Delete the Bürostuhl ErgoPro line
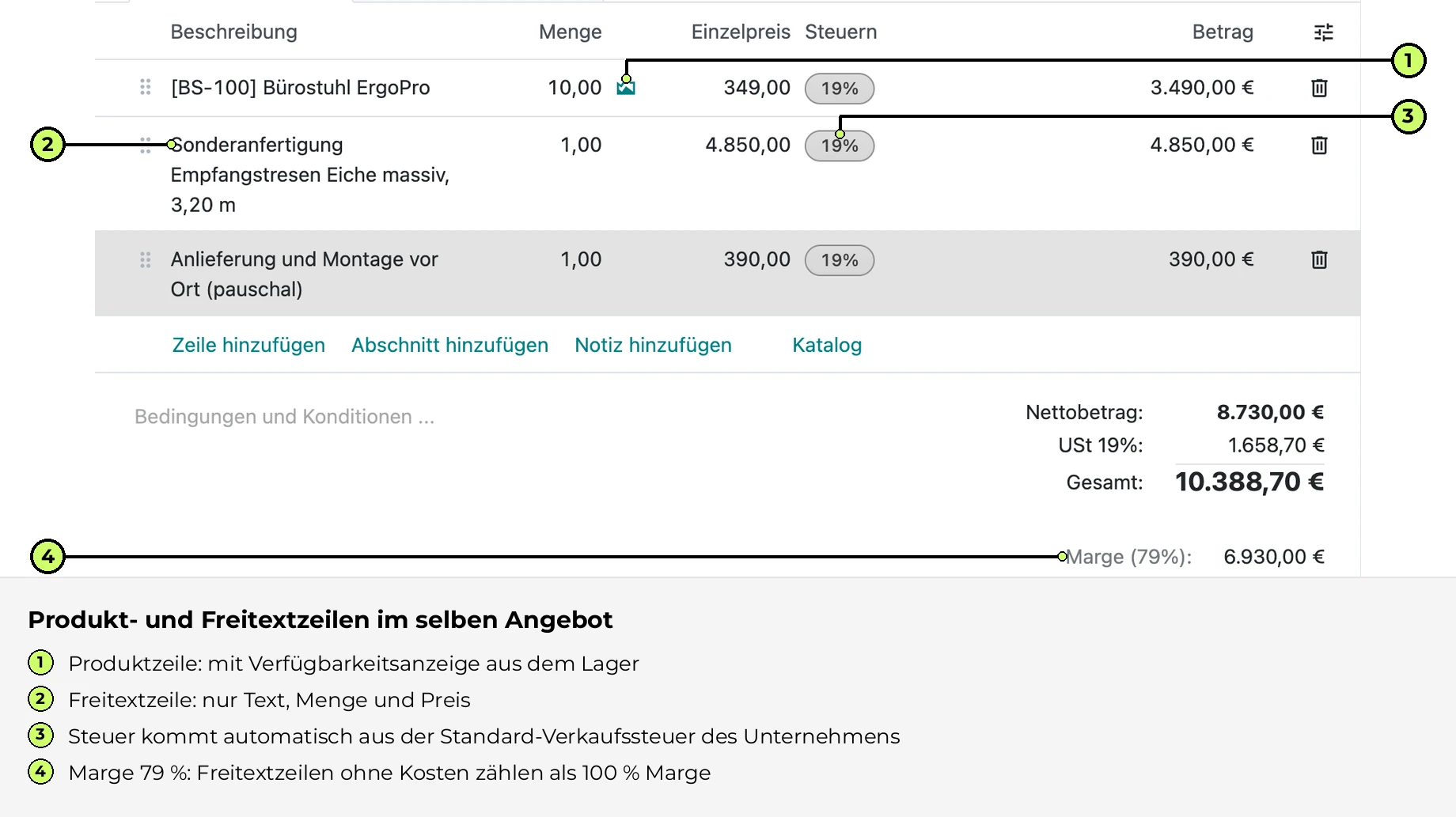The image size is (1456, 817). pos(1319,88)
